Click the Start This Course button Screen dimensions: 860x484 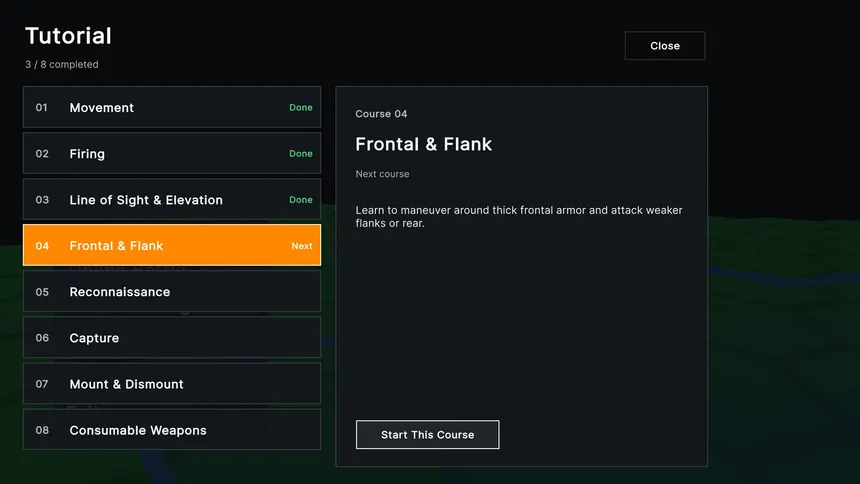tap(427, 435)
